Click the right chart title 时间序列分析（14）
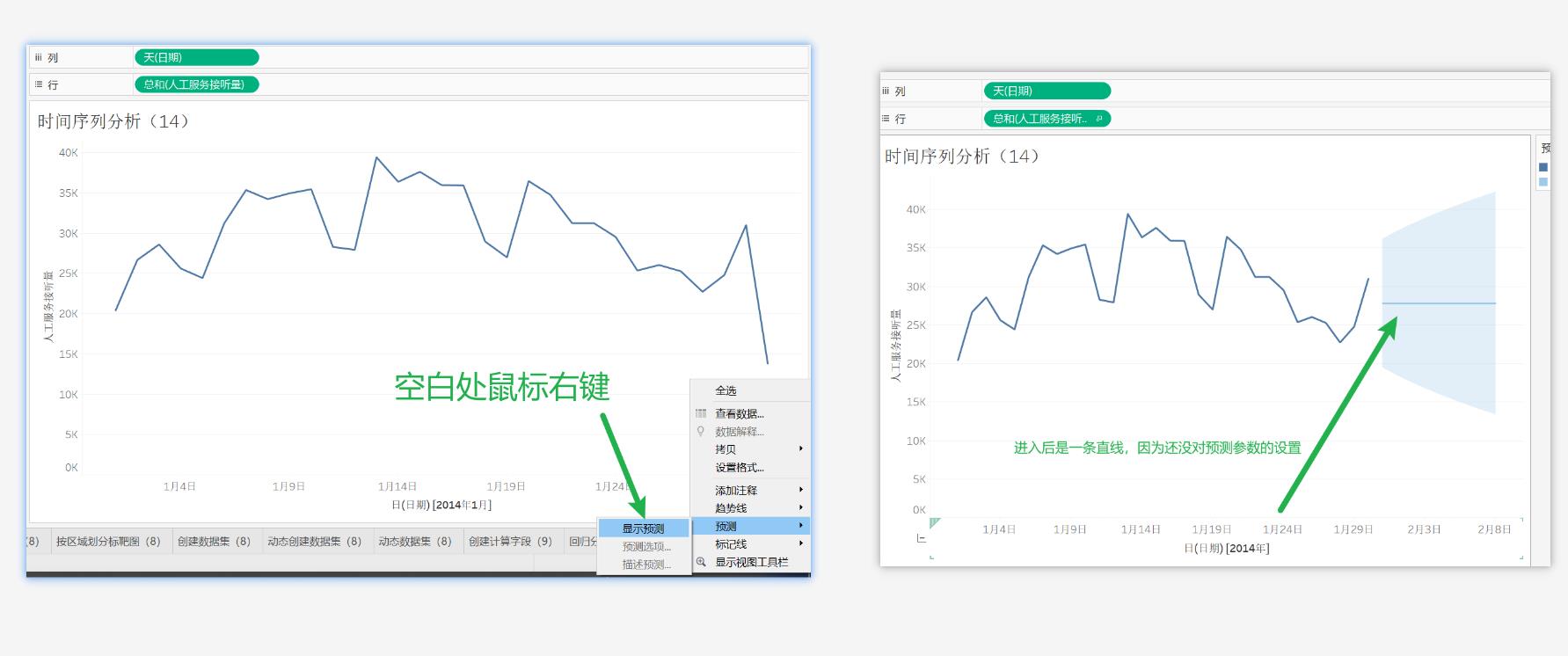 962,157
